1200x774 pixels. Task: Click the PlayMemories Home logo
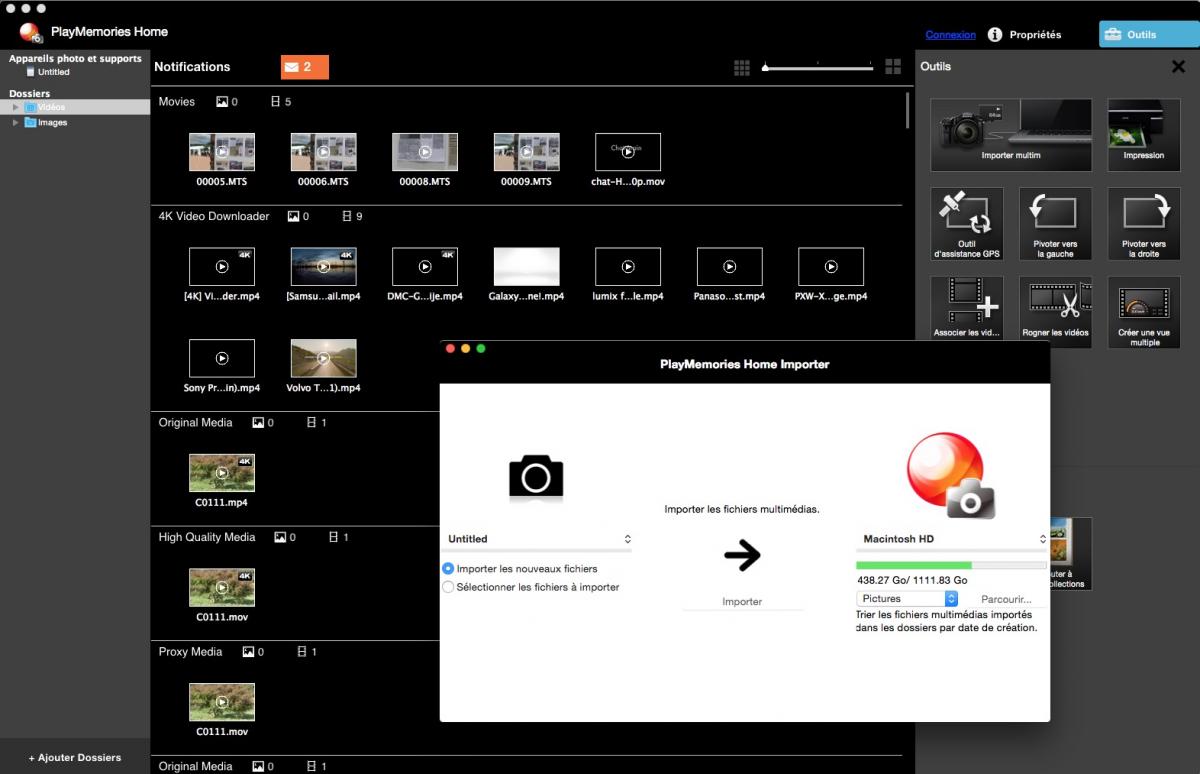(31, 33)
